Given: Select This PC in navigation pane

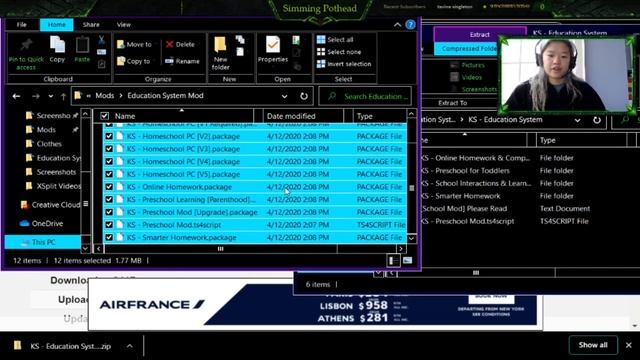Looking at the screenshot, I should 43,242.
